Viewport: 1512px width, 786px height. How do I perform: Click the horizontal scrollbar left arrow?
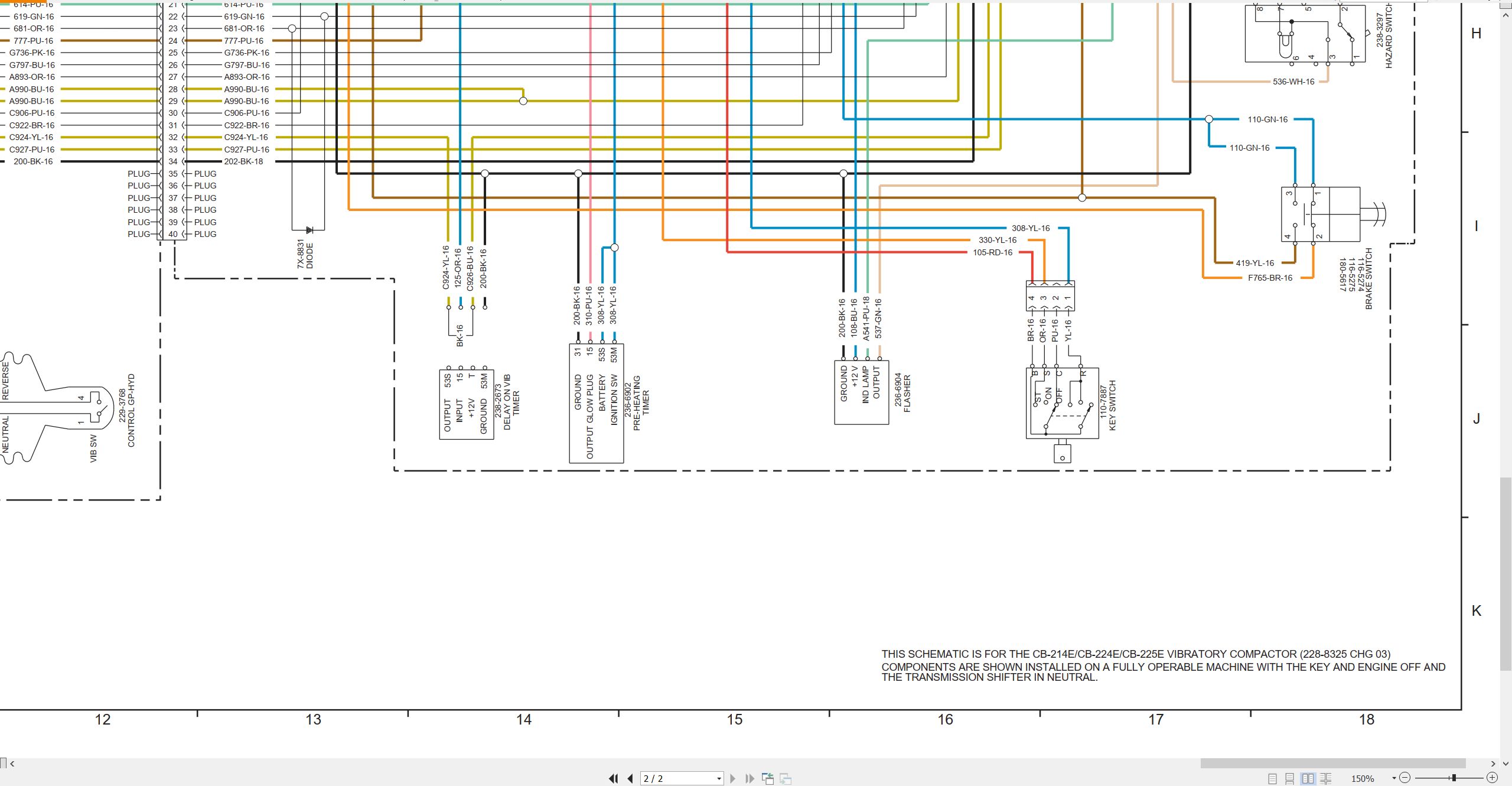click(12, 764)
